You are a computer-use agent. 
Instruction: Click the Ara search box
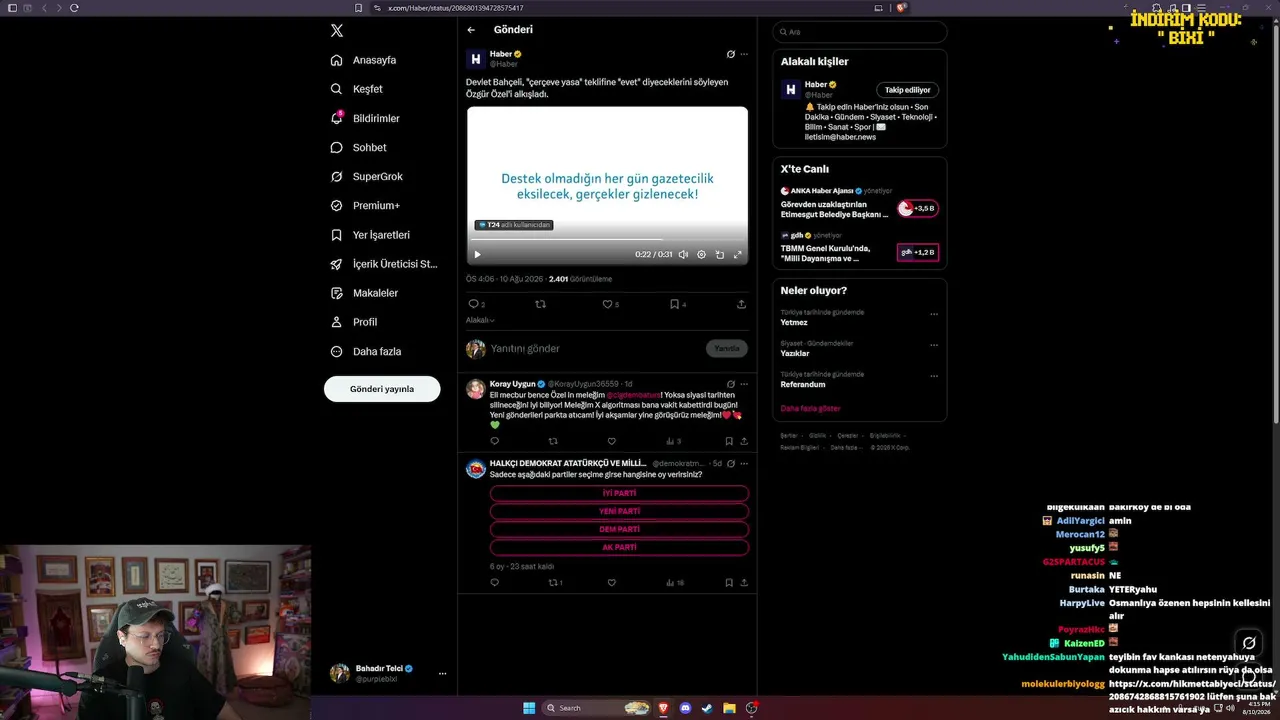[x=859, y=32]
